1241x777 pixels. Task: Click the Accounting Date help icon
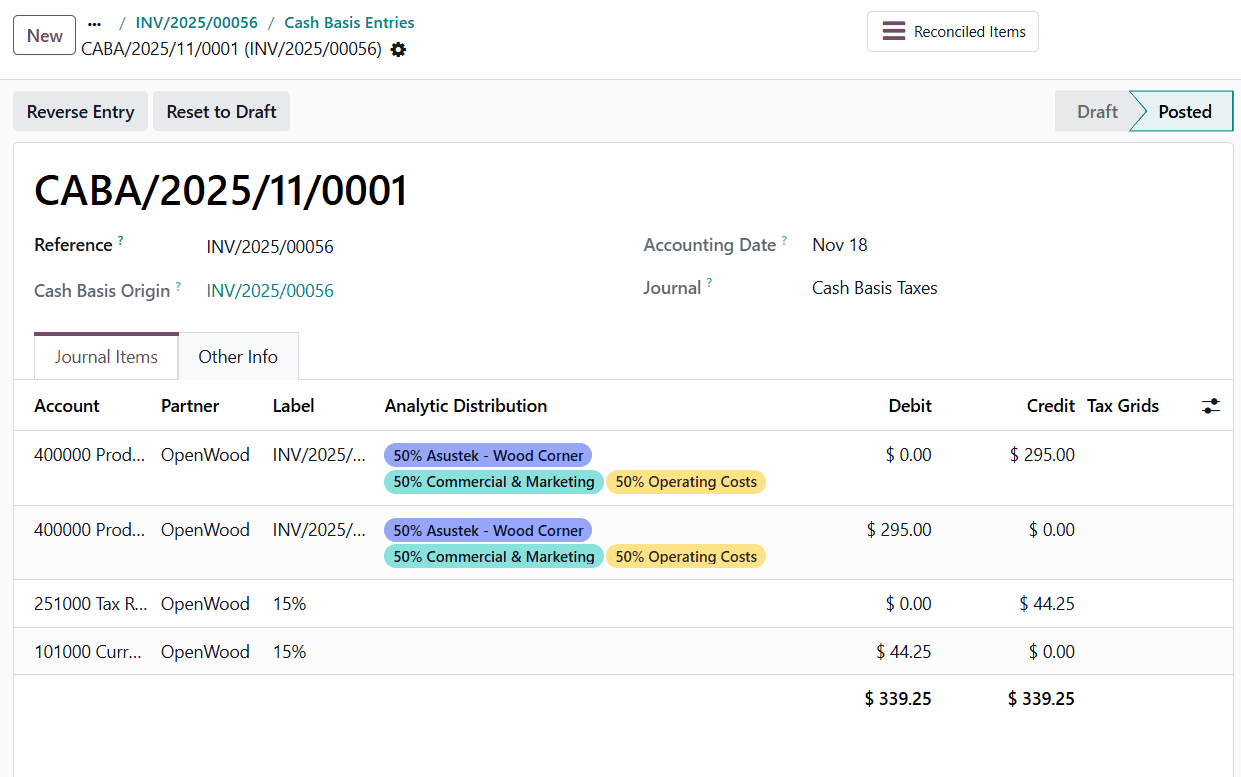coord(784,238)
